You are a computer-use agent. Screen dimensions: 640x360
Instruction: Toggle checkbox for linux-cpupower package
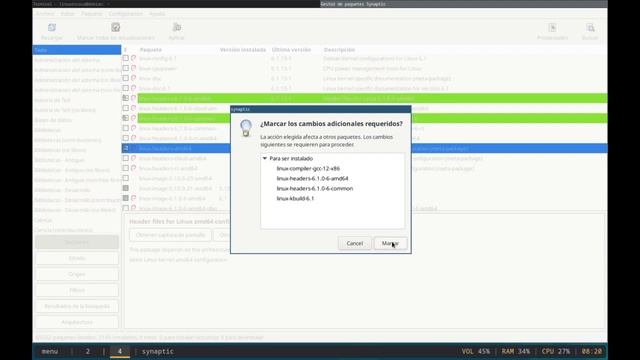pyautogui.click(x=126, y=68)
